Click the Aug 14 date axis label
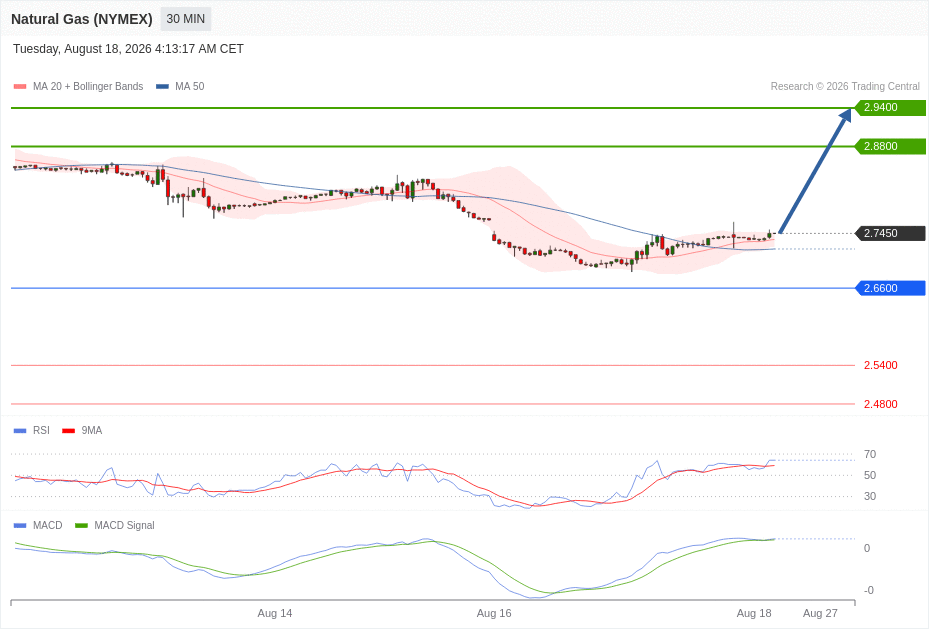 pos(275,614)
